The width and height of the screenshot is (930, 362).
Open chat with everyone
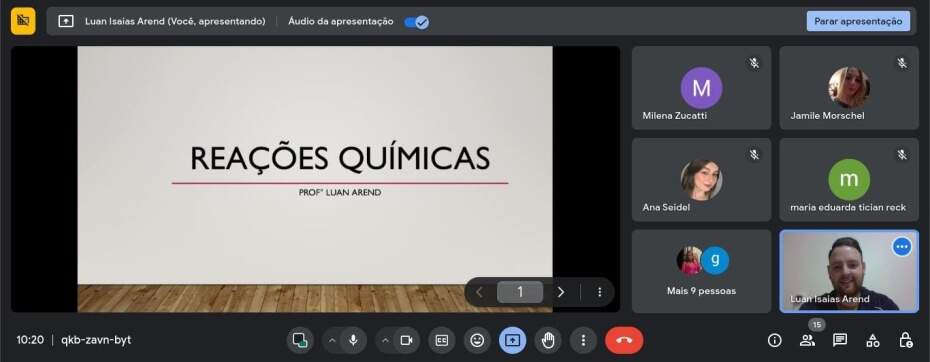[x=840, y=340]
